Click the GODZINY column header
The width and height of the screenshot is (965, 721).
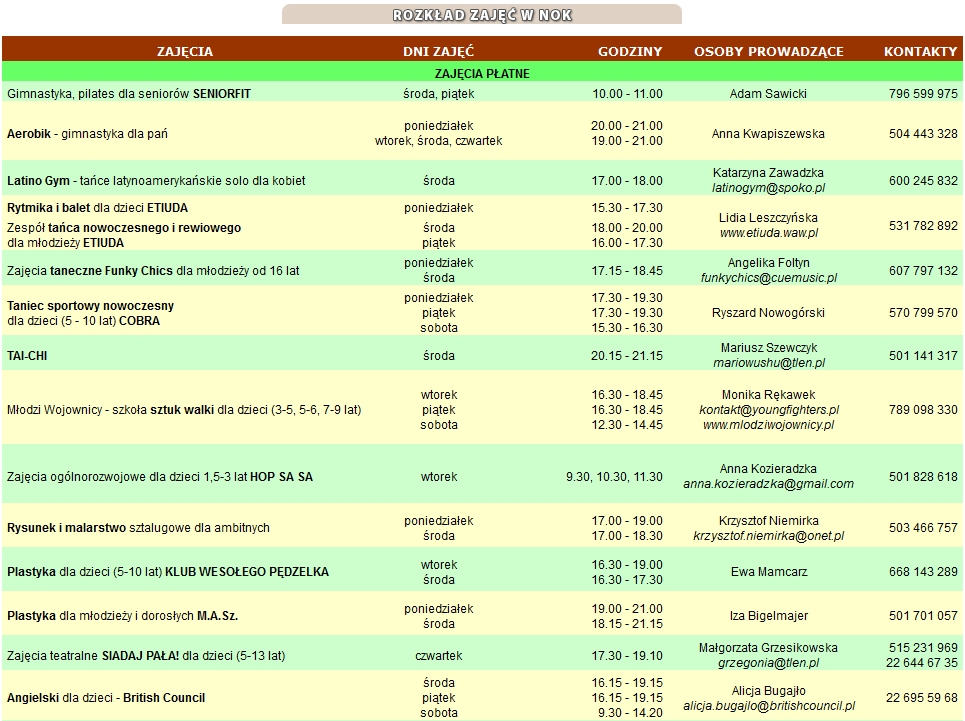(630, 51)
